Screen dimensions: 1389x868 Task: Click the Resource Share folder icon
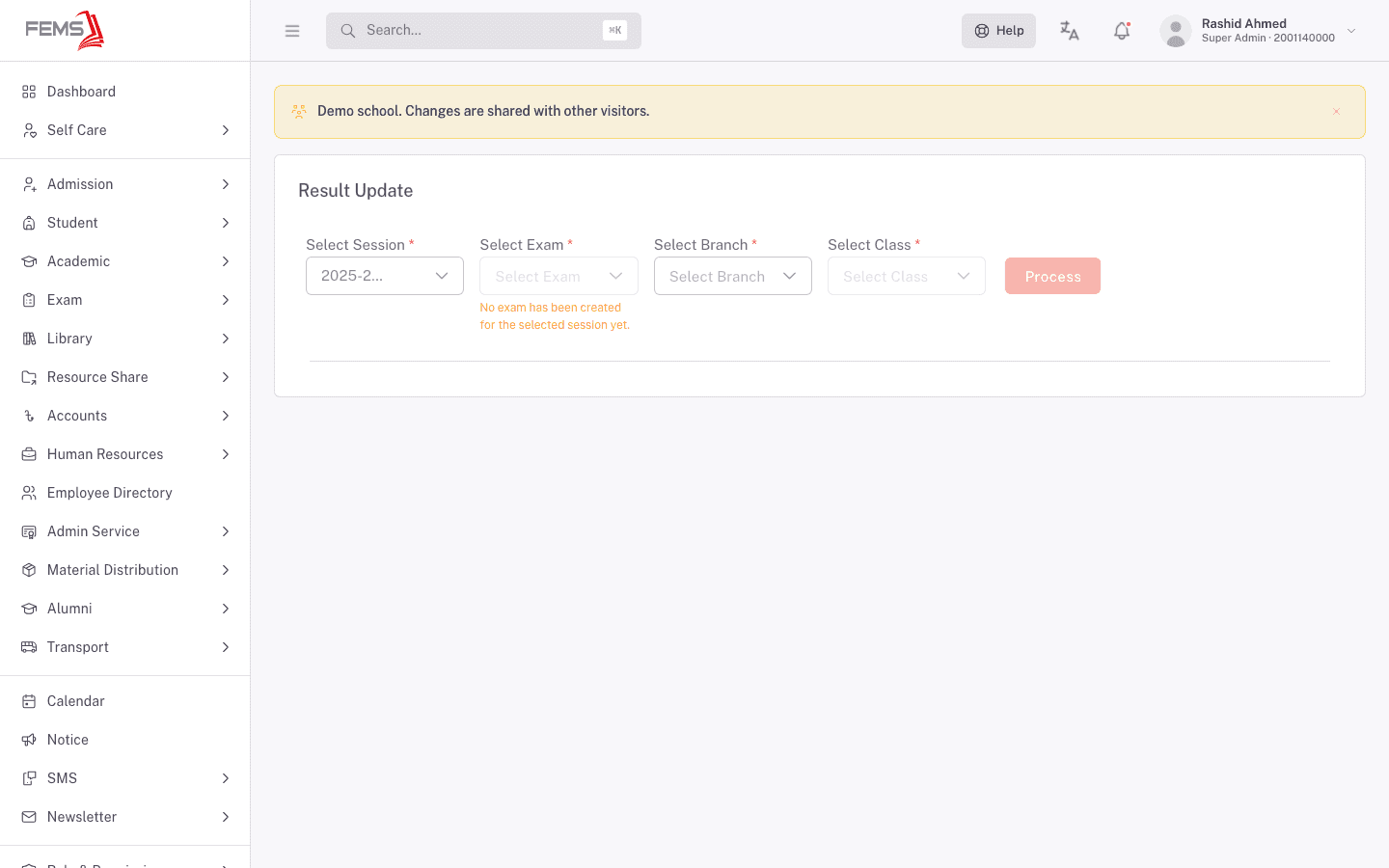(x=29, y=377)
